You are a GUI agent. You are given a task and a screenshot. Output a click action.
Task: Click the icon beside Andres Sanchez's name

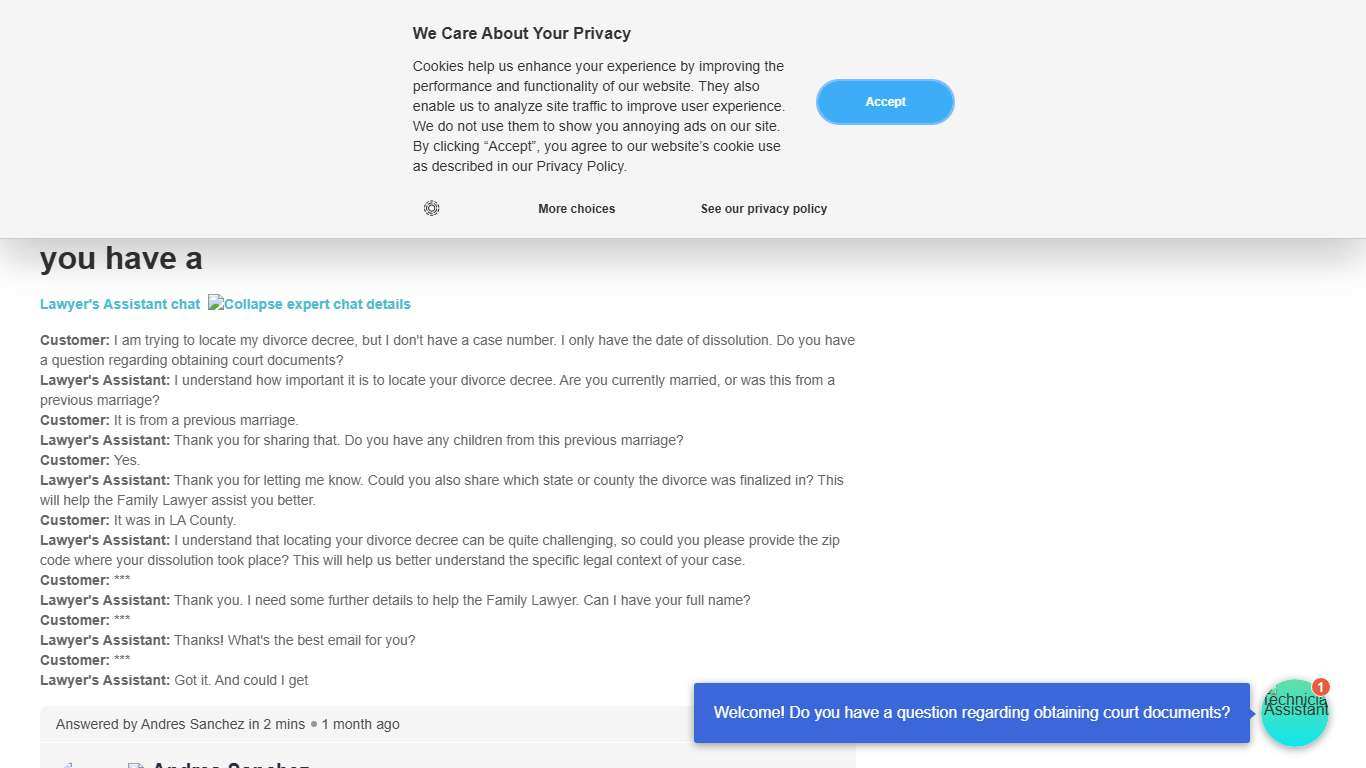click(x=136, y=765)
